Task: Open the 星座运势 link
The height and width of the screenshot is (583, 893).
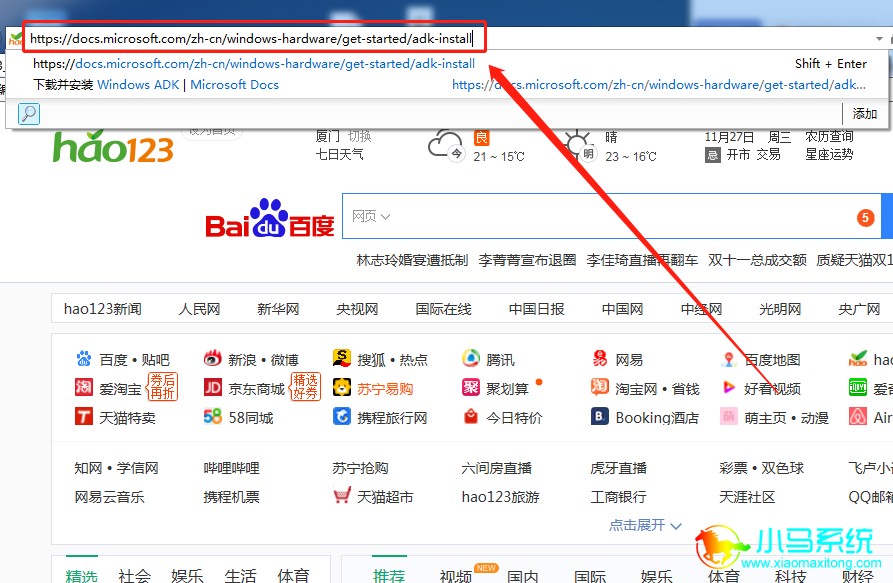Action: tap(829, 154)
